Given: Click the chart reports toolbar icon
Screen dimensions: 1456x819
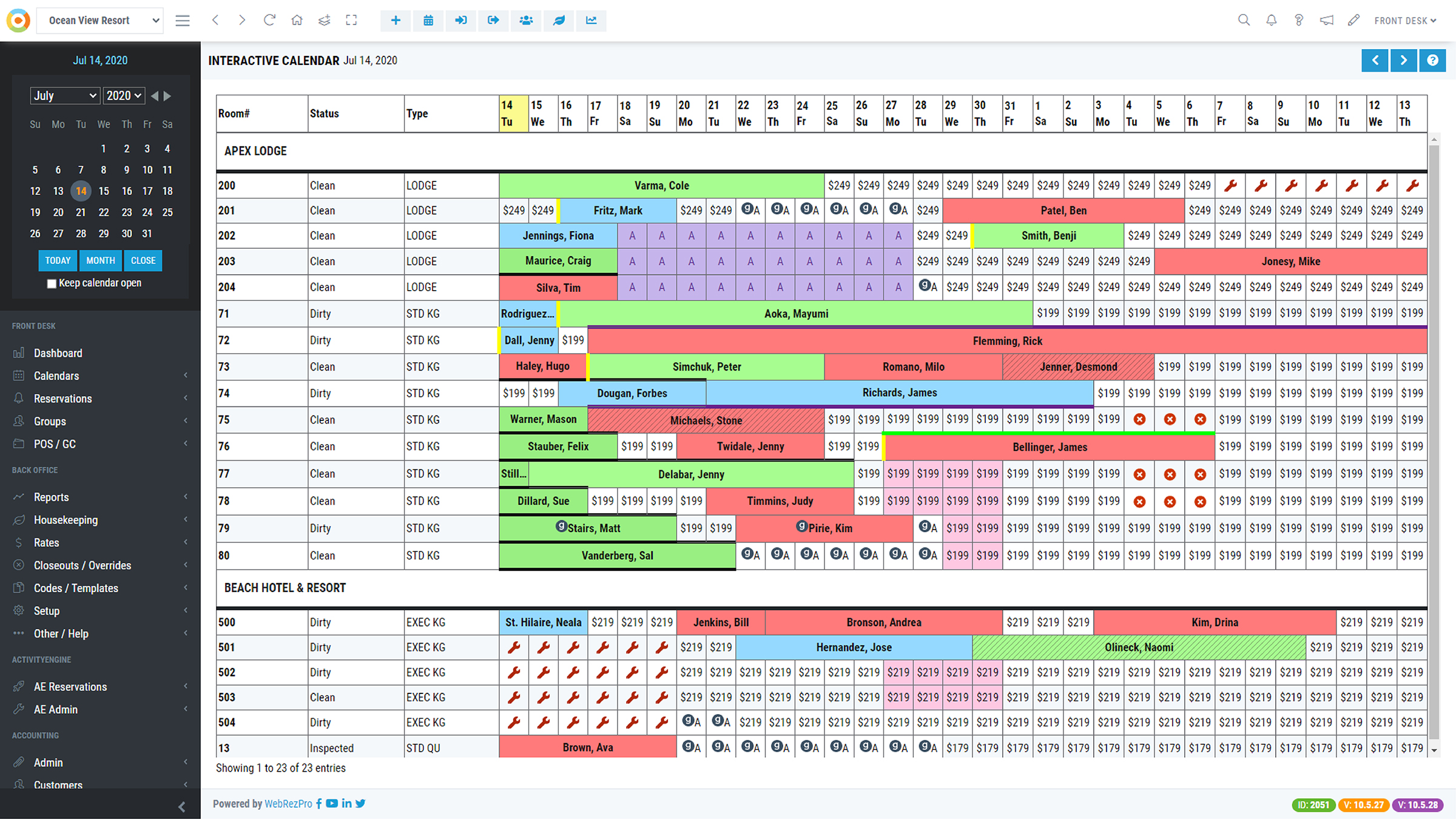Looking at the screenshot, I should (x=591, y=21).
